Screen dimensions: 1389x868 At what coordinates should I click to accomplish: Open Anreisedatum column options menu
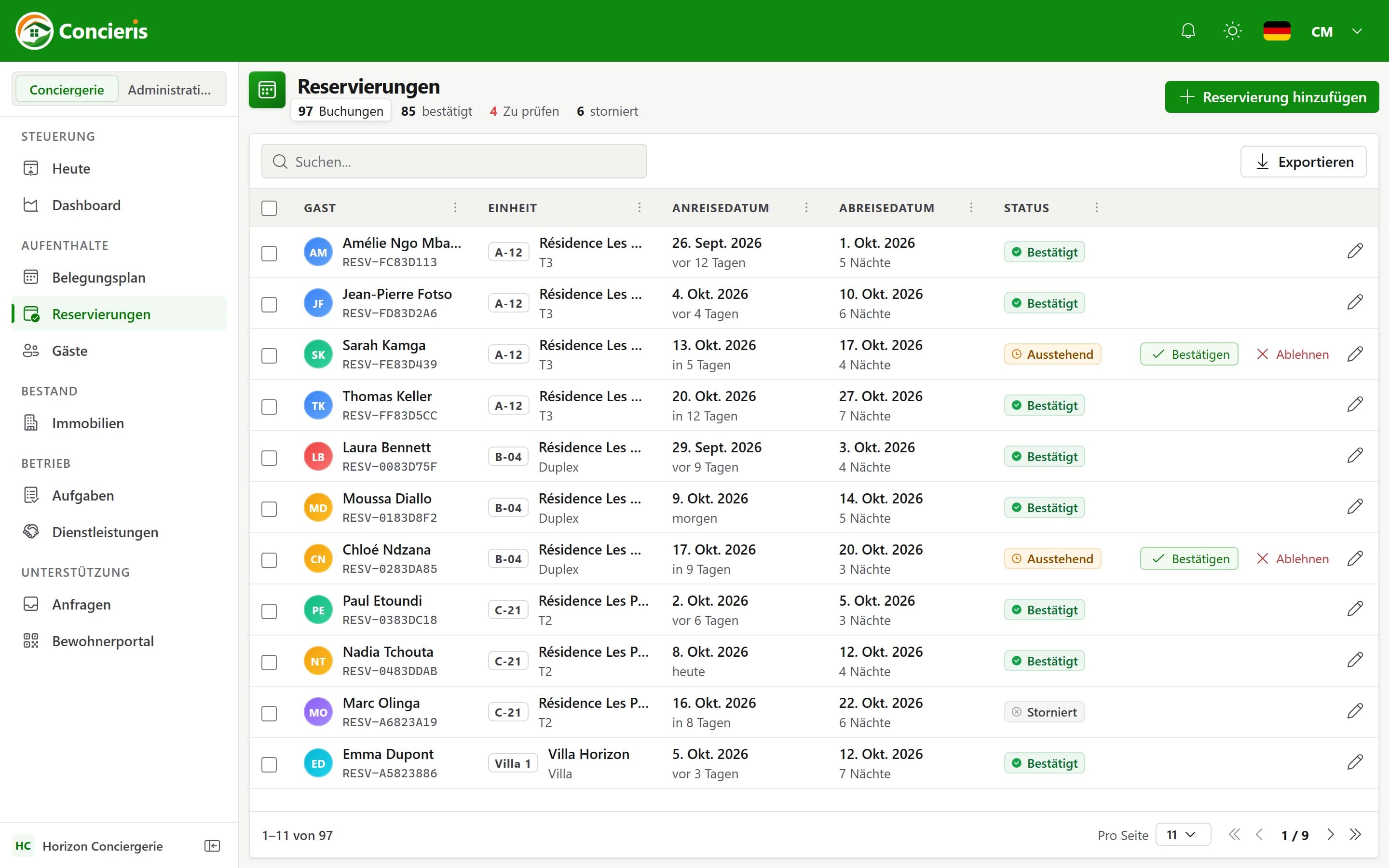[x=806, y=207]
